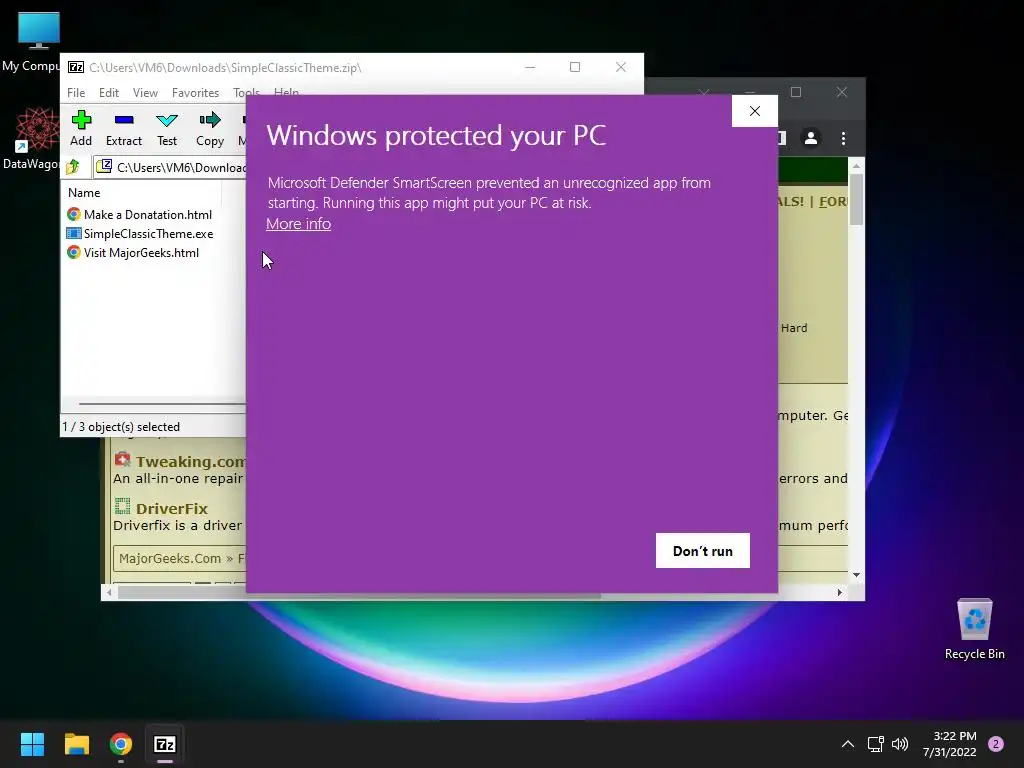
Task: Select the Make a Donatation.html file
Action: 140,214
